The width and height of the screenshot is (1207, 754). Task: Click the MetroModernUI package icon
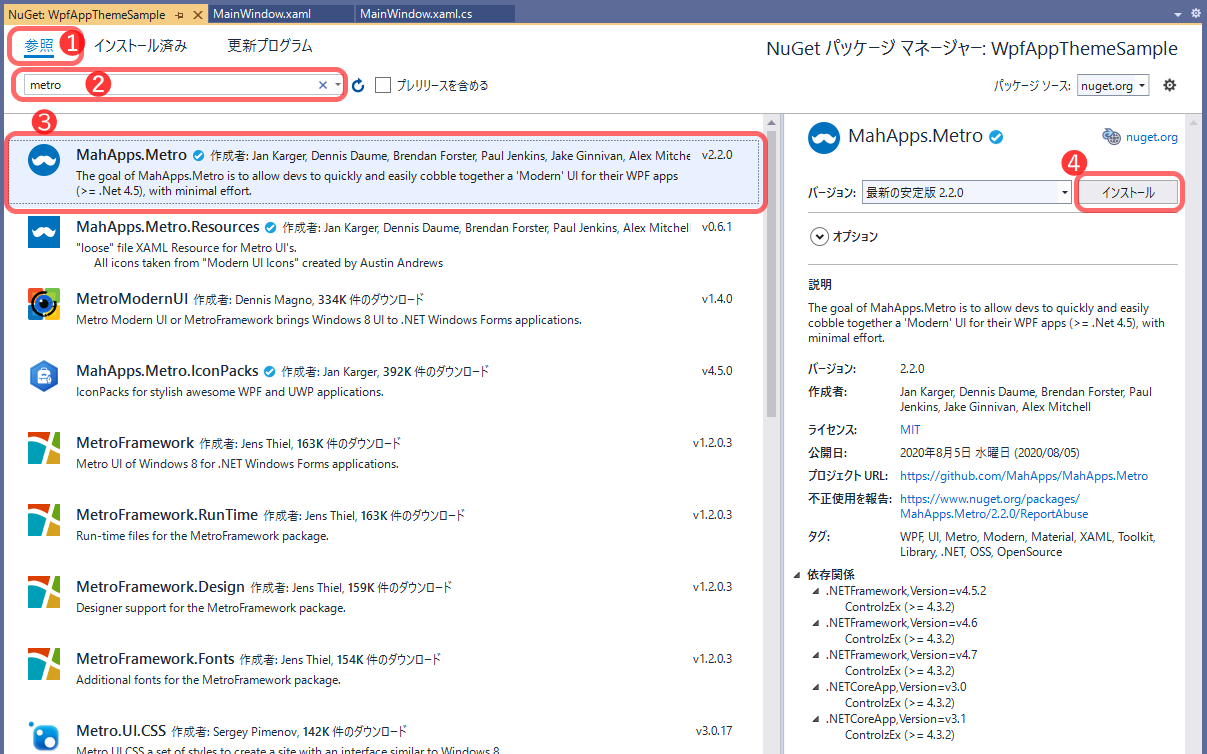pos(44,304)
